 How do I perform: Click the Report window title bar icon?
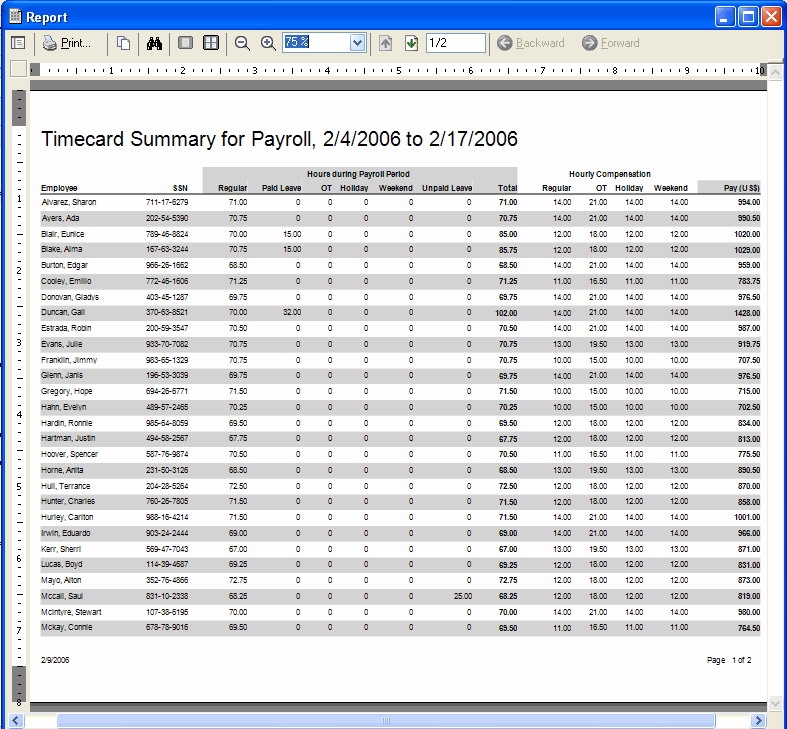[x=14, y=16]
